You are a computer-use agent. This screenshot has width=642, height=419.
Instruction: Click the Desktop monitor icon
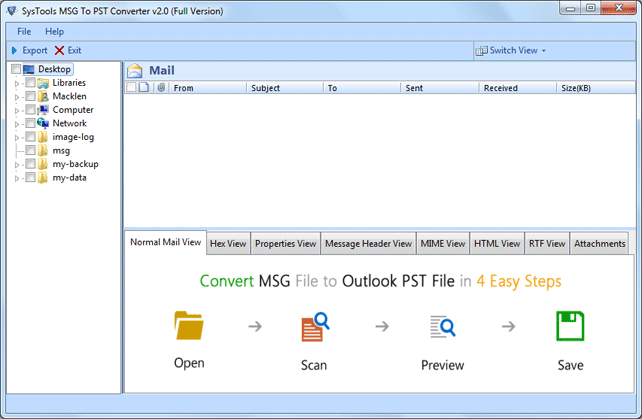tap(29, 69)
